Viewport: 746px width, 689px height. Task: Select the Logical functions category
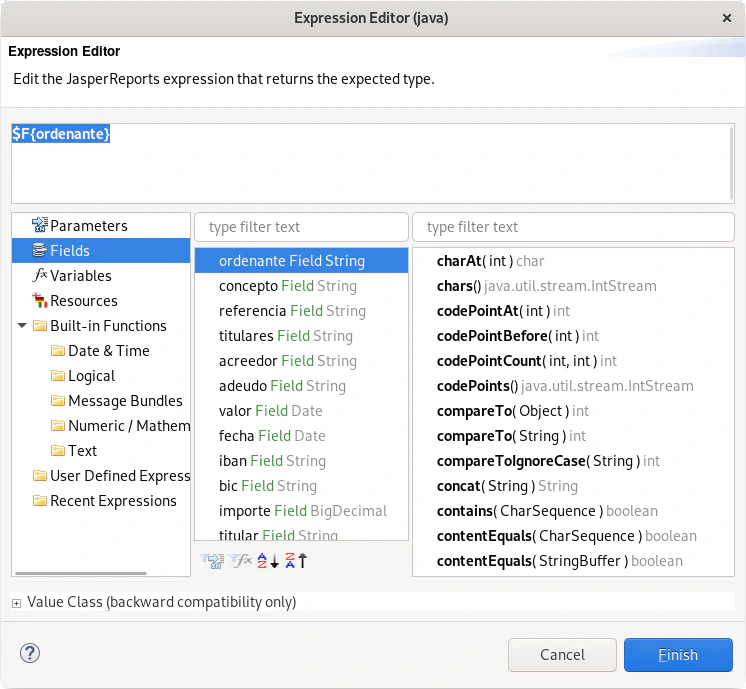point(91,376)
